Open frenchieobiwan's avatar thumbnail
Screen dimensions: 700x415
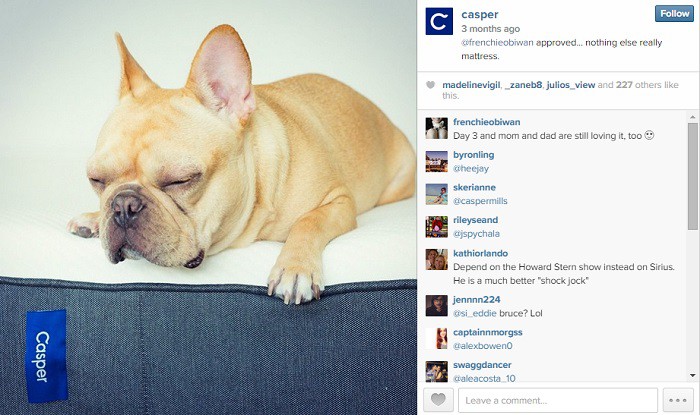[436, 129]
